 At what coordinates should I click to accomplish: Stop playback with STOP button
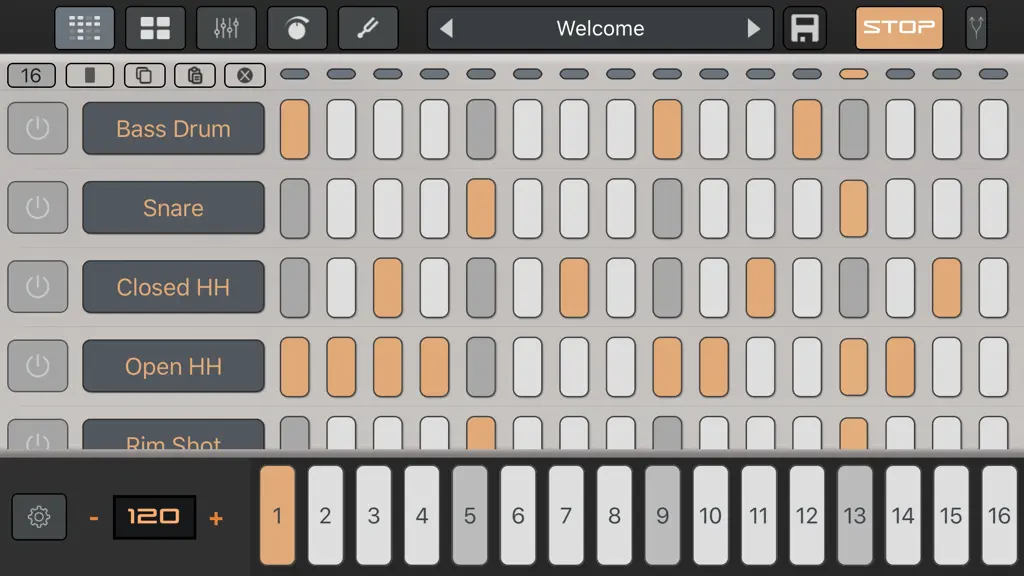click(899, 28)
